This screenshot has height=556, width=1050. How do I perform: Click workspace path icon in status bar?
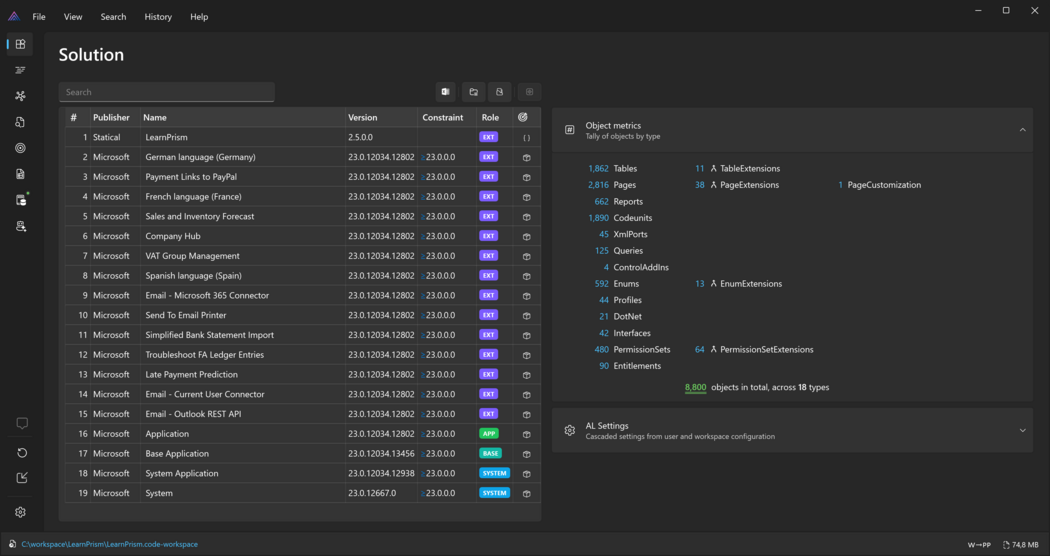[x=13, y=545]
